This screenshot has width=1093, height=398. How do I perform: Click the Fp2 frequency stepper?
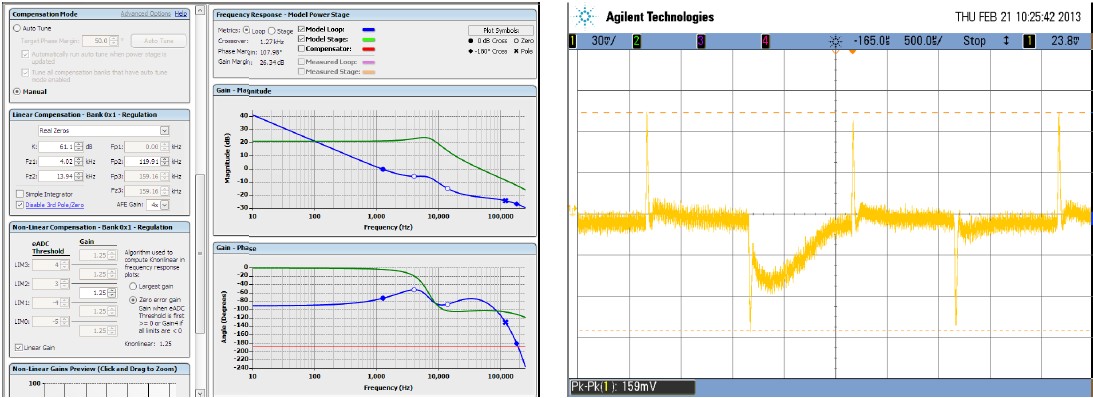click(165, 161)
